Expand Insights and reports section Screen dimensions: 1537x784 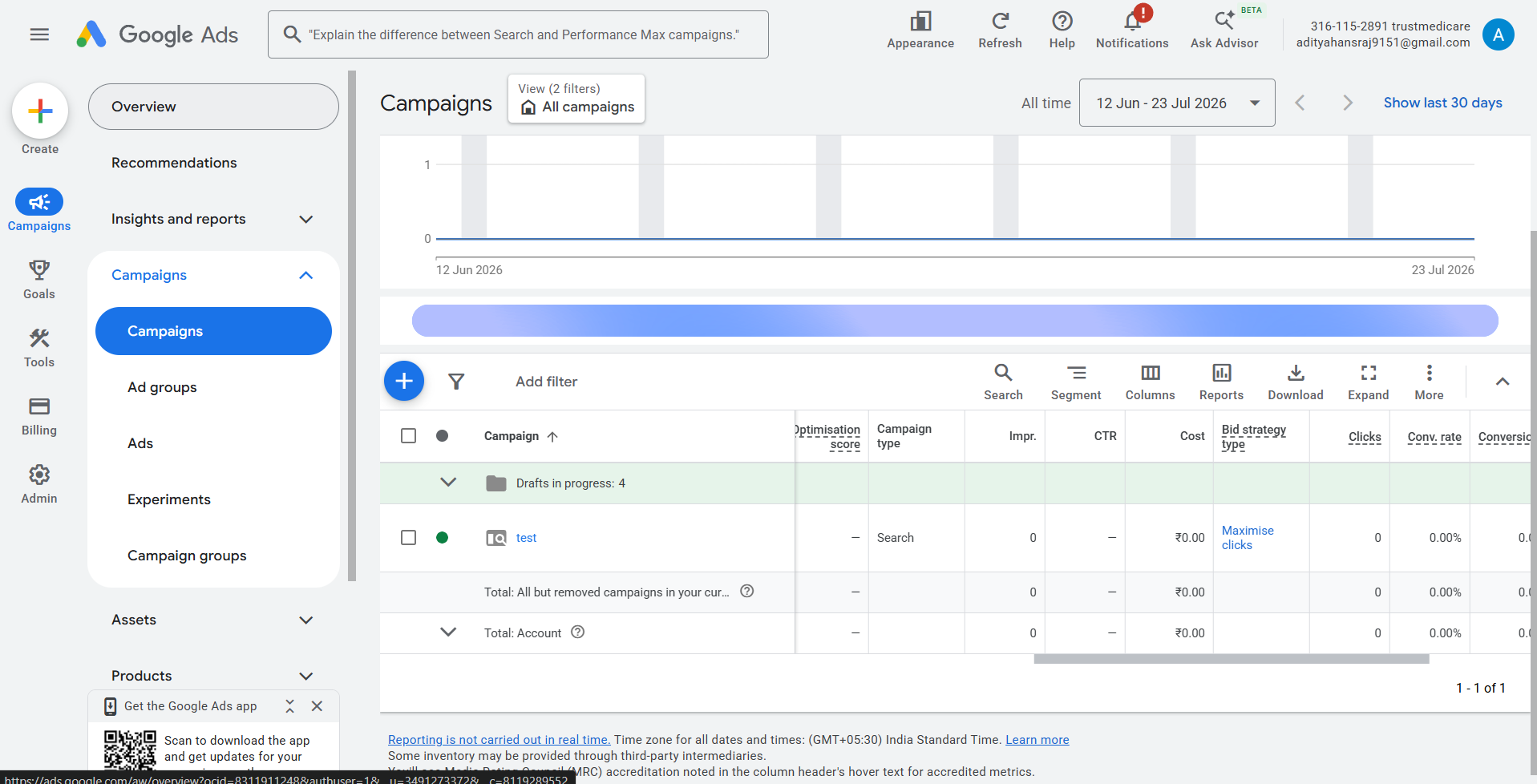click(305, 219)
